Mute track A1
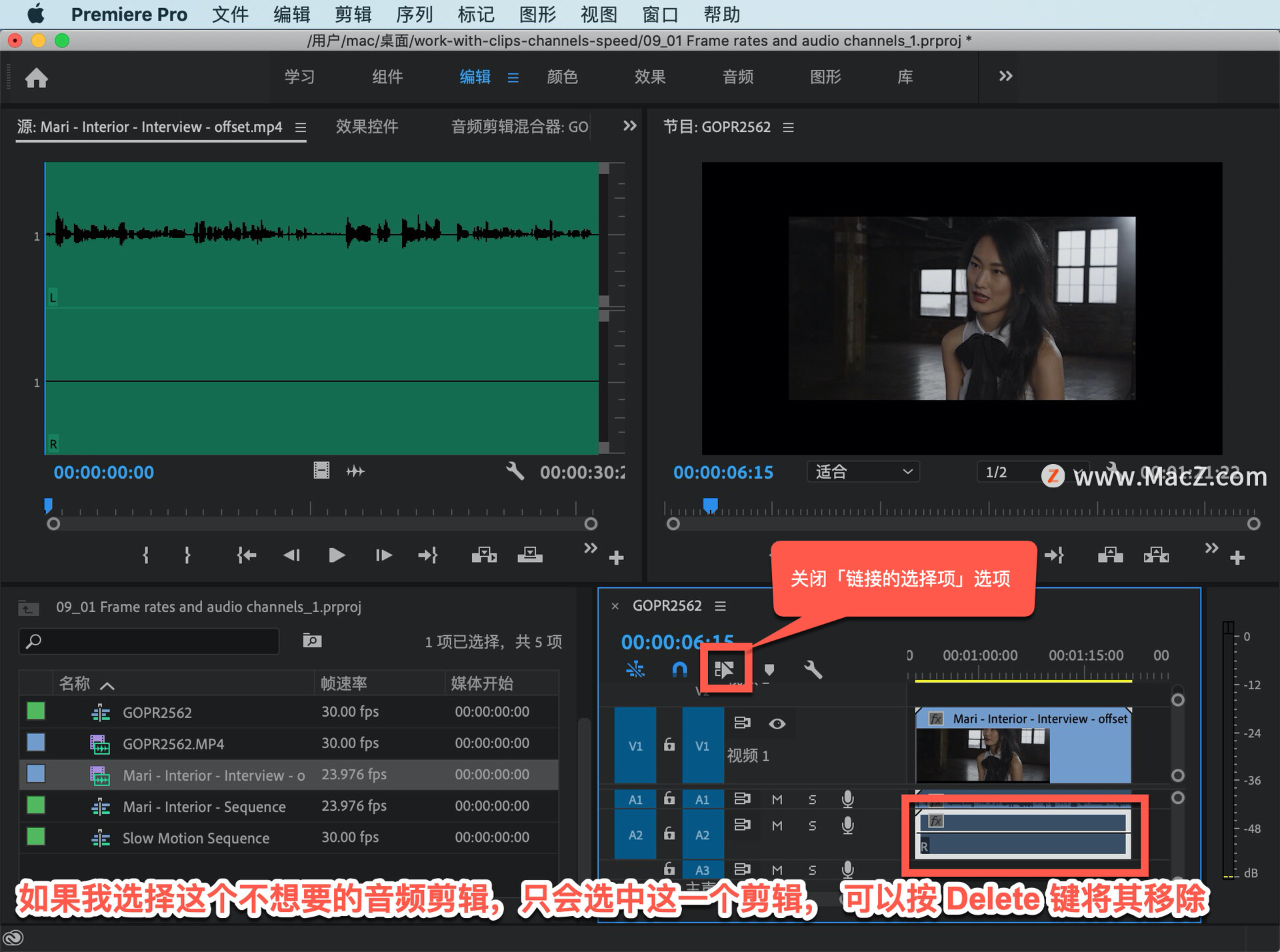The width and height of the screenshot is (1280, 952). 777,799
